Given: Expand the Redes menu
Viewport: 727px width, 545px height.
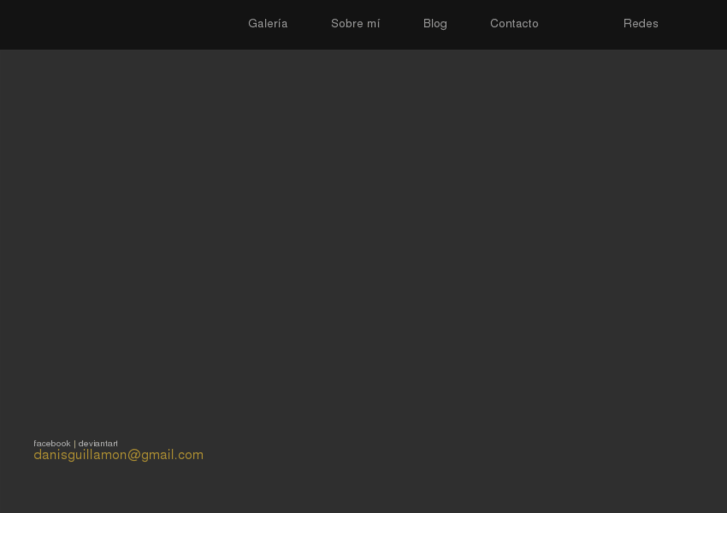Looking at the screenshot, I should click(640, 24).
